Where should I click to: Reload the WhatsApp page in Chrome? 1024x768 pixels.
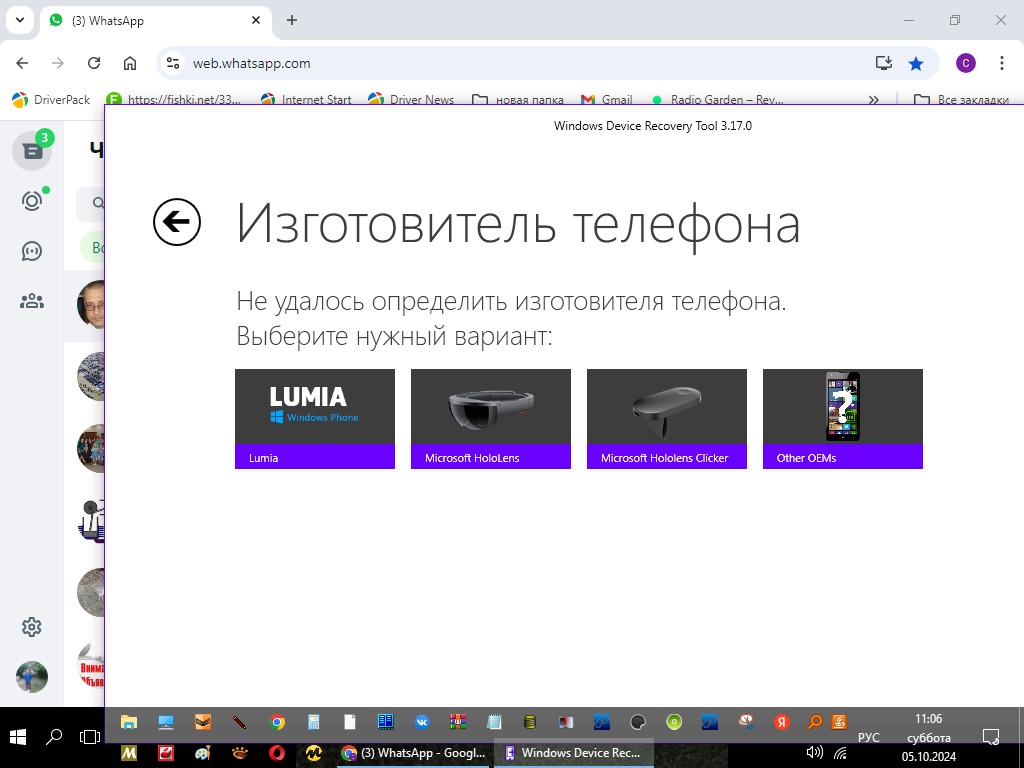(x=94, y=63)
